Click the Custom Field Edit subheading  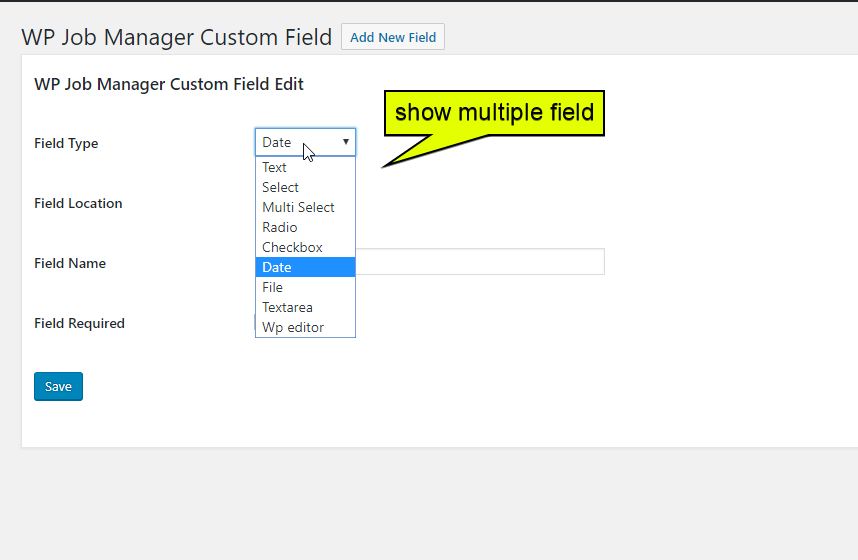point(169,84)
